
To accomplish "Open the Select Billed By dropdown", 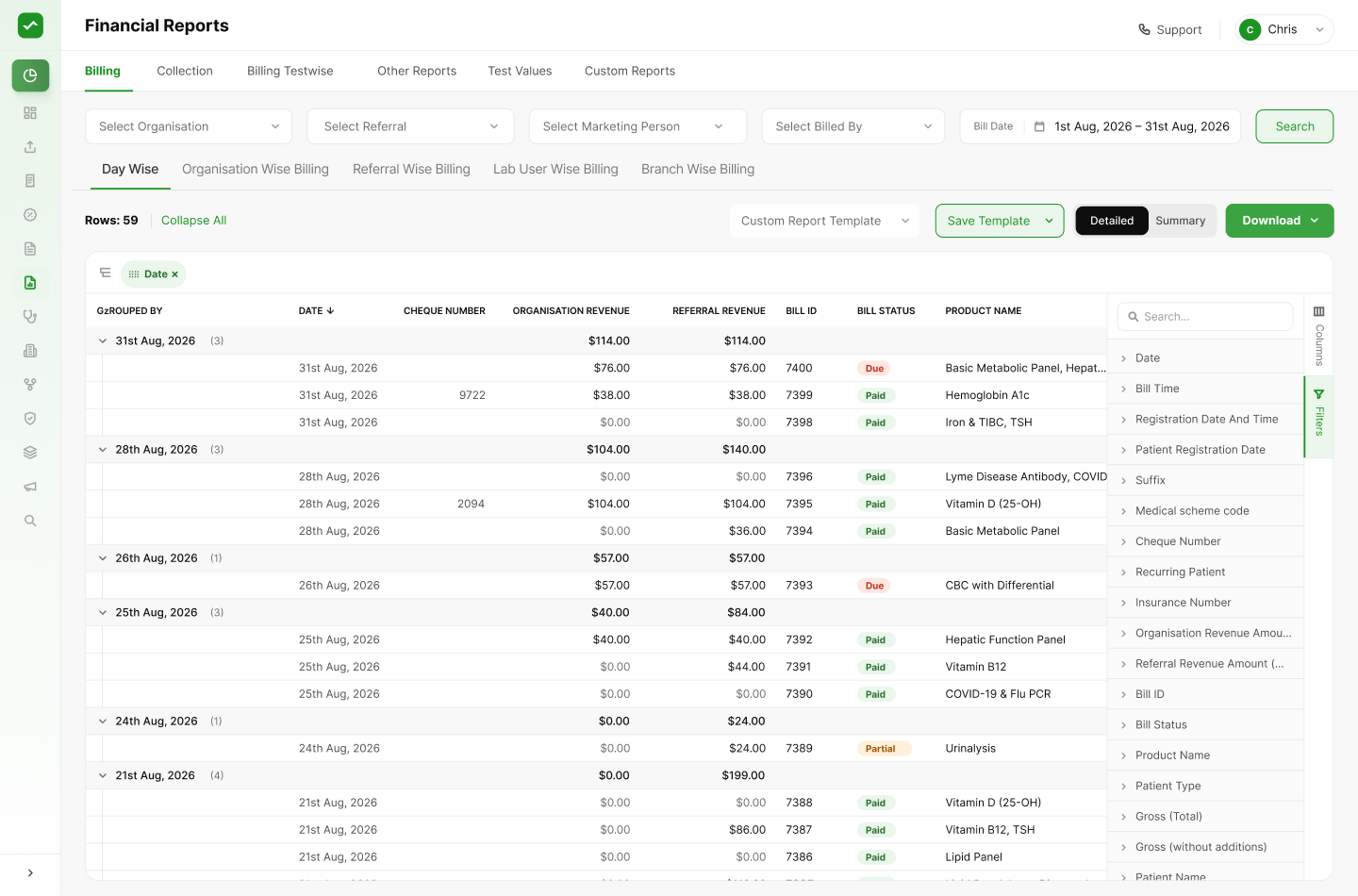I will (x=853, y=126).
